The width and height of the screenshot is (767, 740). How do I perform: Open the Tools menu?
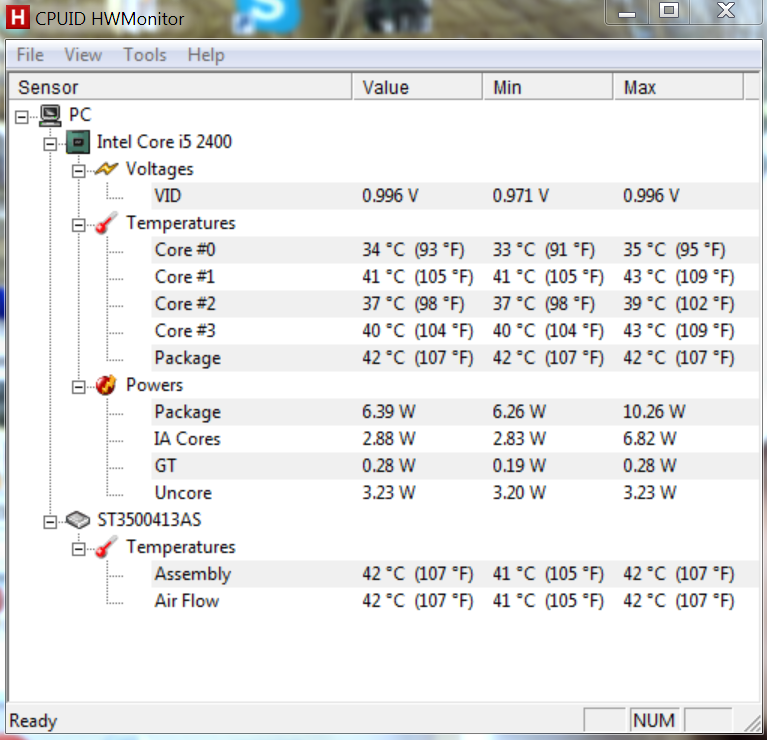(145, 55)
